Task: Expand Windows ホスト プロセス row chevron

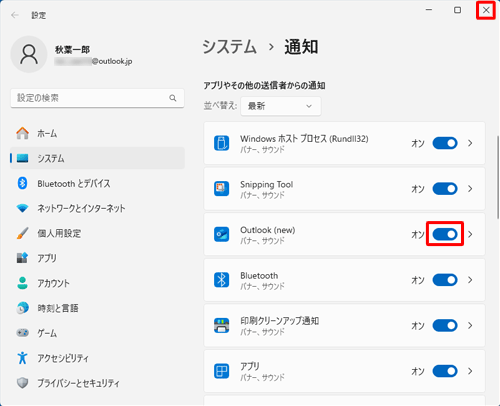Action: [x=470, y=143]
